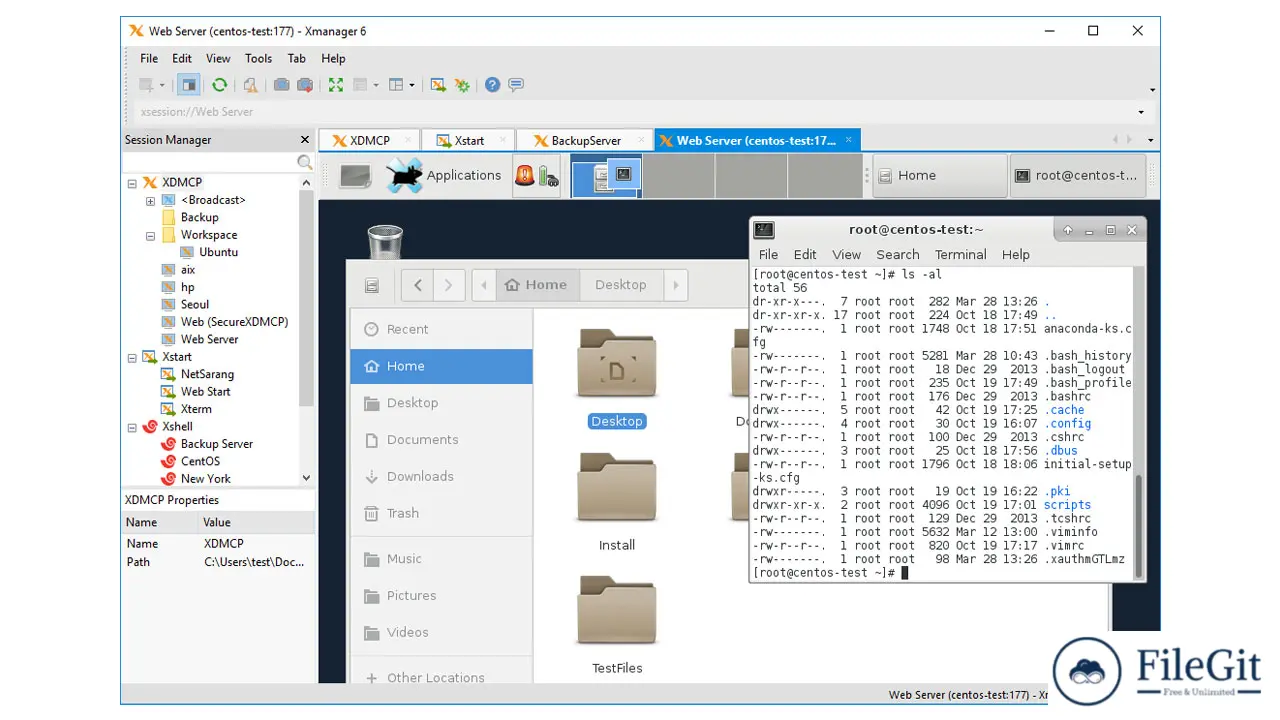Select the Web (SecureXDMCP) session
Viewport: 1280px width, 720px height.
tap(234, 322)
